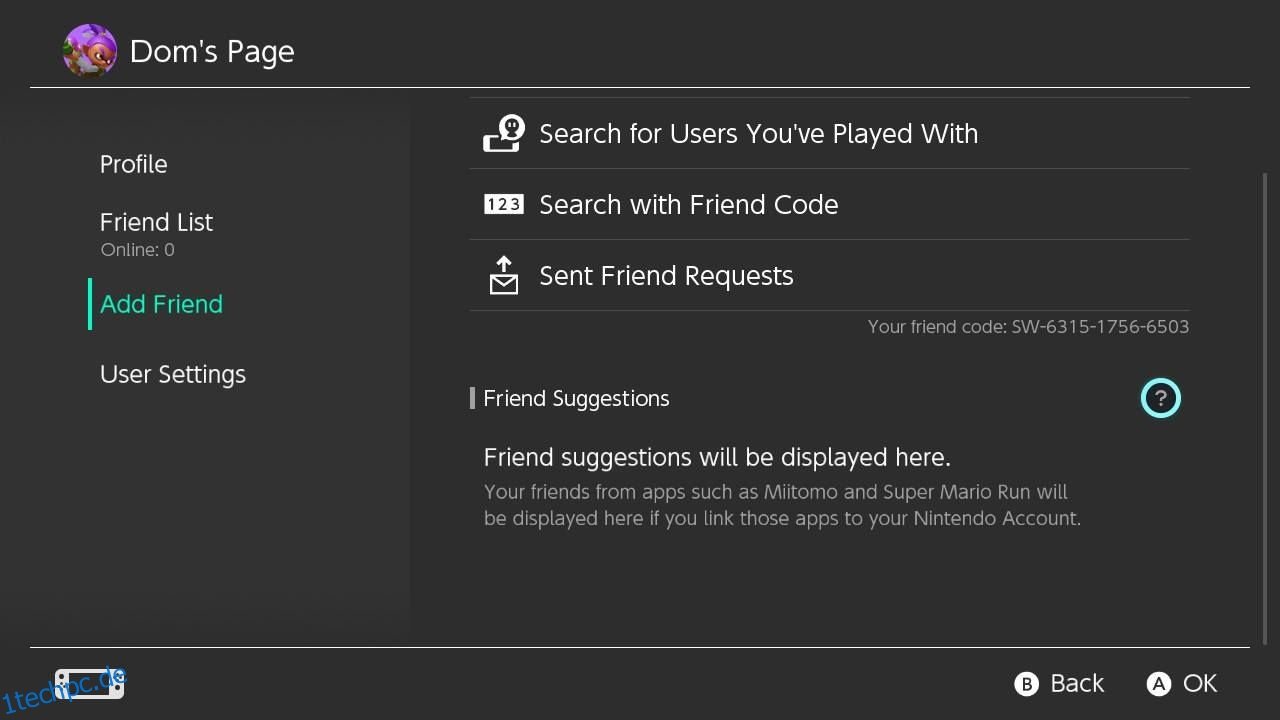Open User Settings section
This screenshot has width=1280, height=720.
[x=173, y=374]
